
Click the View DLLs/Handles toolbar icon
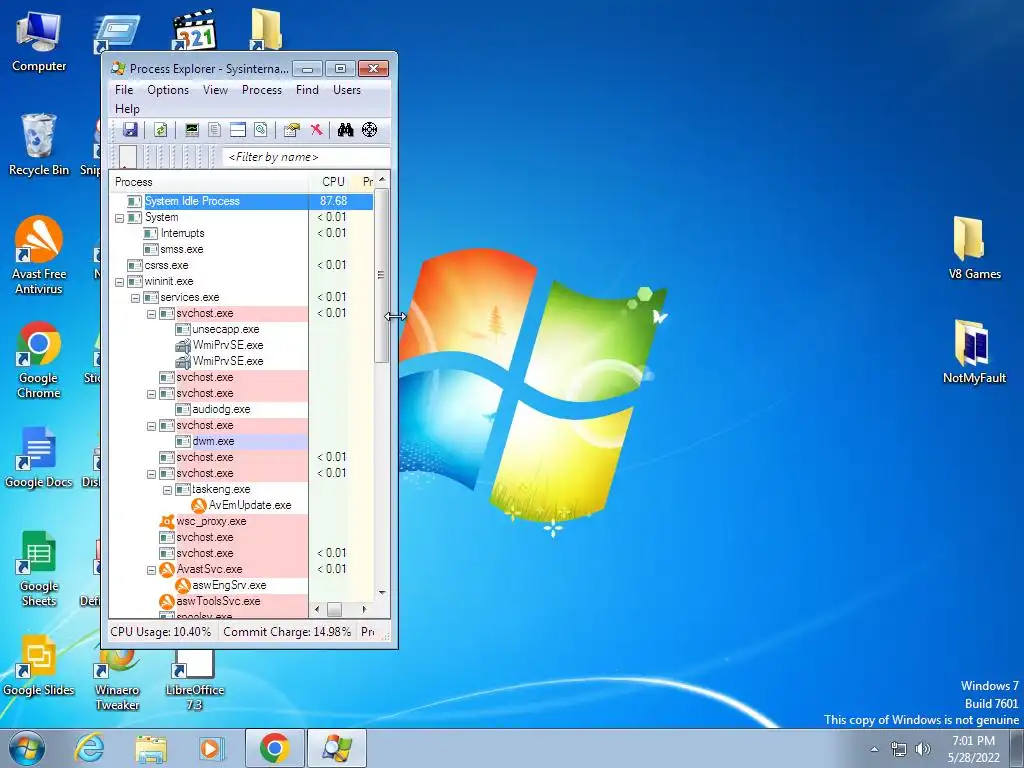(261, 129)
